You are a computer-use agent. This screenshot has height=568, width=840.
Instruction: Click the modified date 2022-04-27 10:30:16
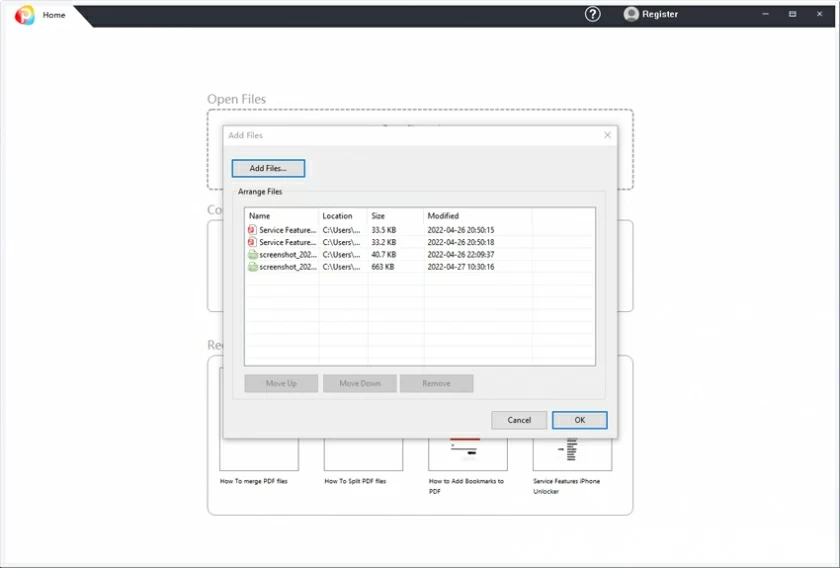click(x=461, y=267)
